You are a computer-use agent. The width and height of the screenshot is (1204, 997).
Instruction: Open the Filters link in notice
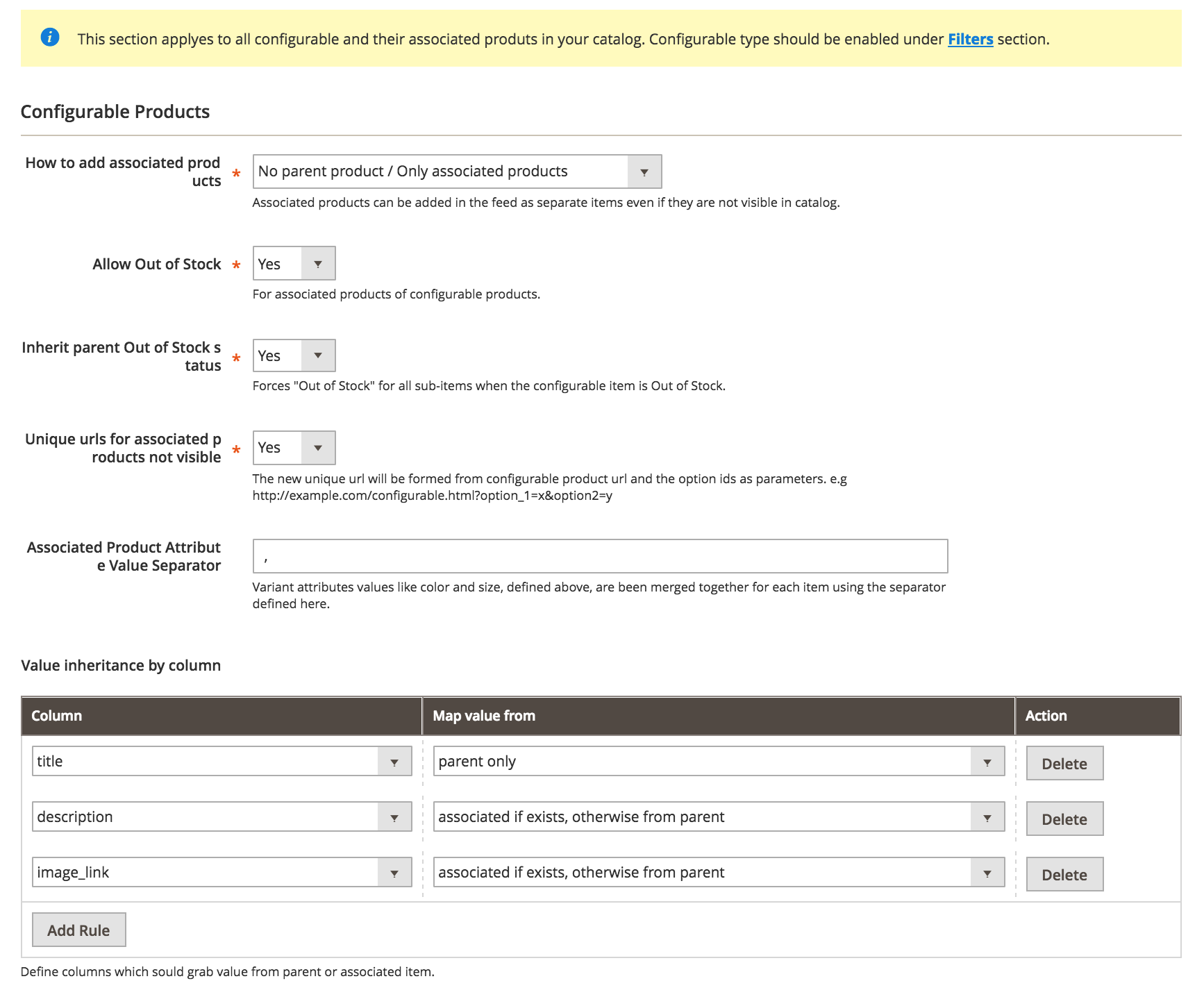[970, 40]
